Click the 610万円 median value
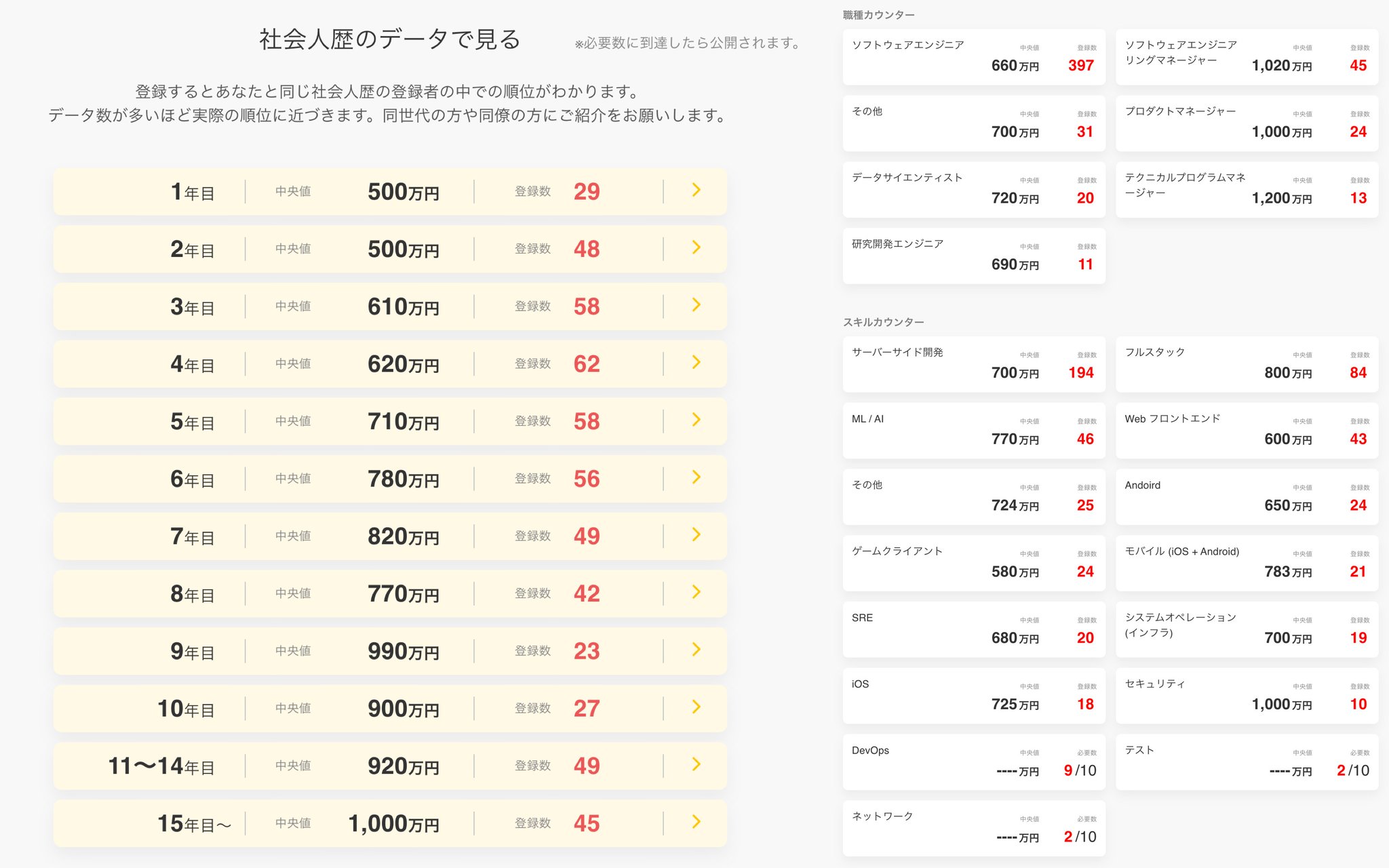Viewport: 1389px width, 868px height. point(403,307)
